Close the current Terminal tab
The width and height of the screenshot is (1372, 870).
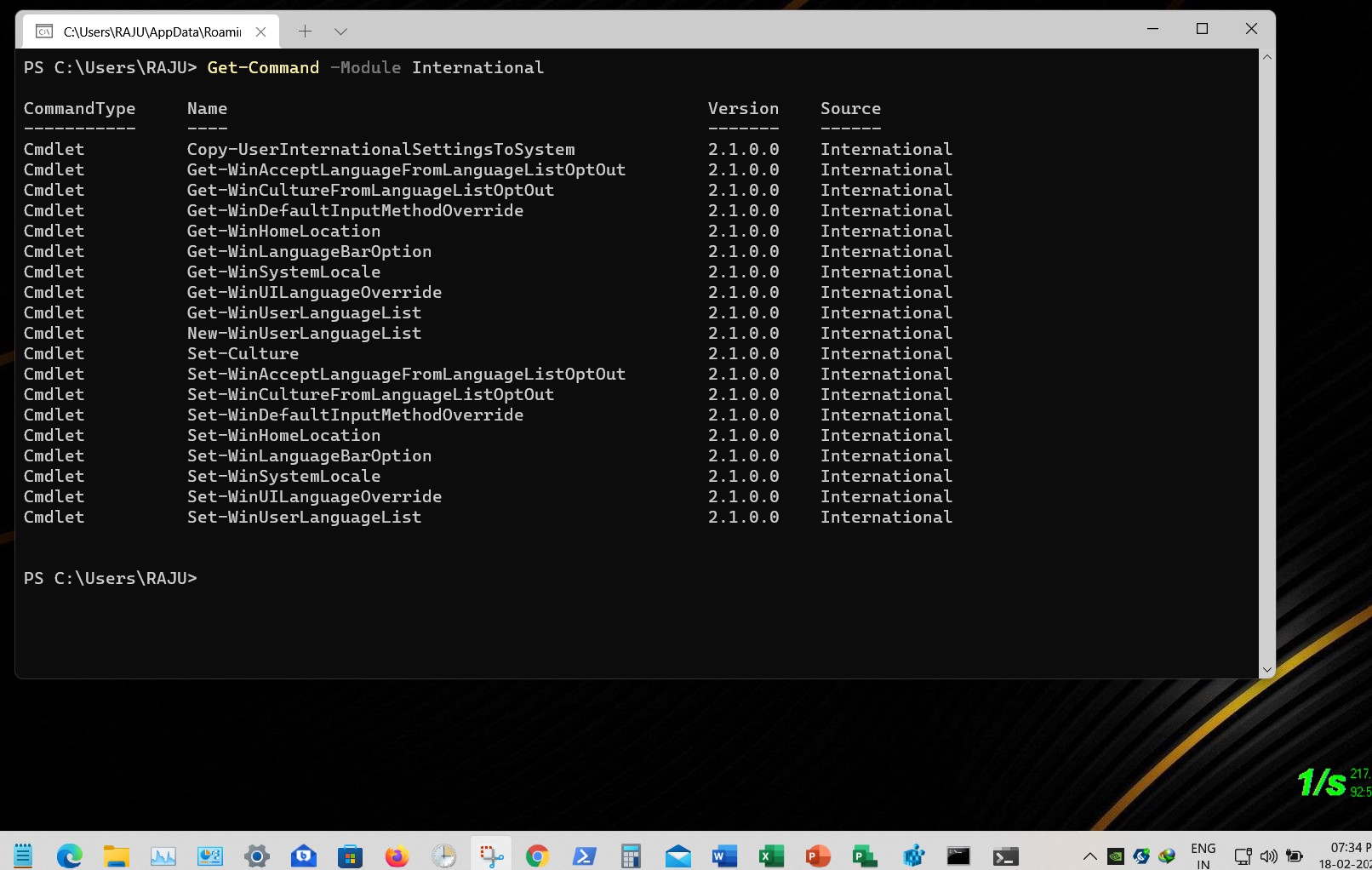pyautogui.click(x=260, y=31)
